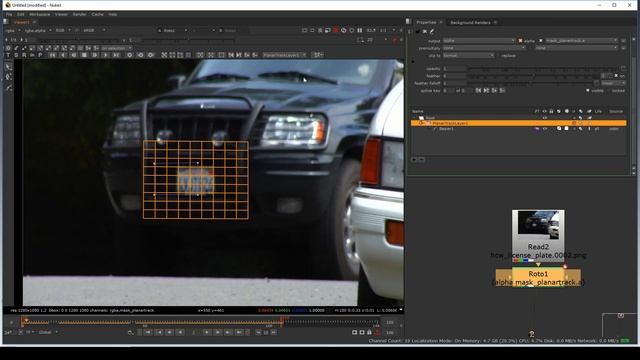Open the clip to format dropdown
This screenshot has width=640, height=360.
point(469,55)
